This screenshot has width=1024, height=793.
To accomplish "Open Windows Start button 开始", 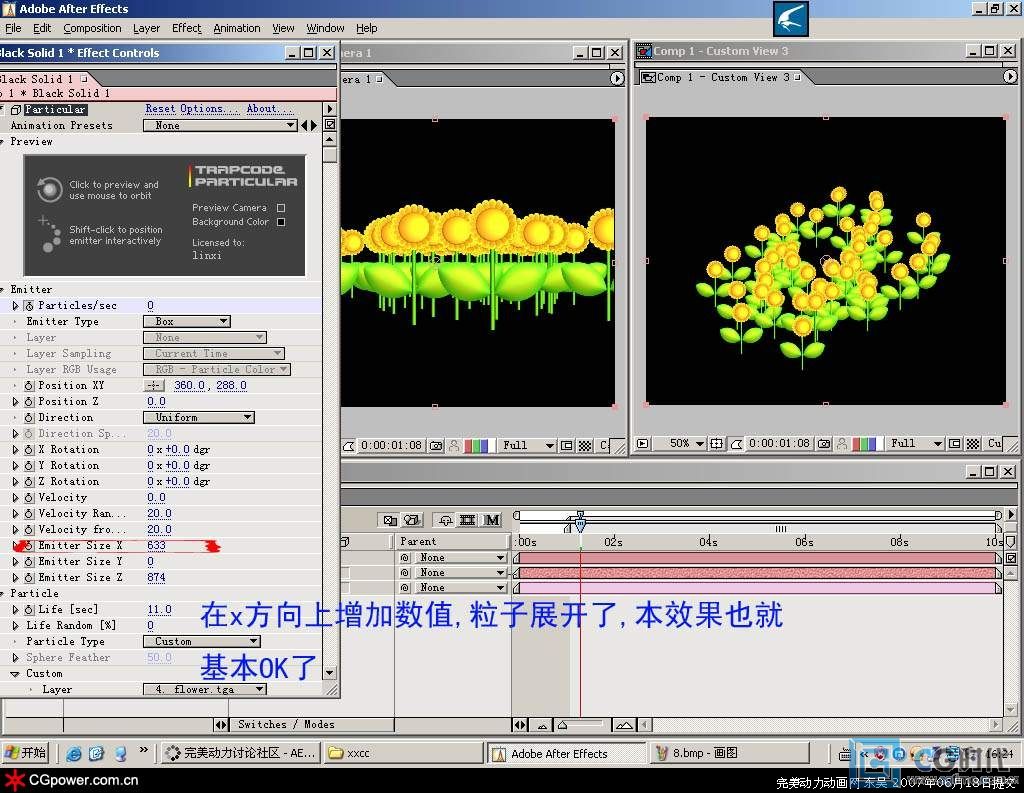I will click(x=25, y=753).
